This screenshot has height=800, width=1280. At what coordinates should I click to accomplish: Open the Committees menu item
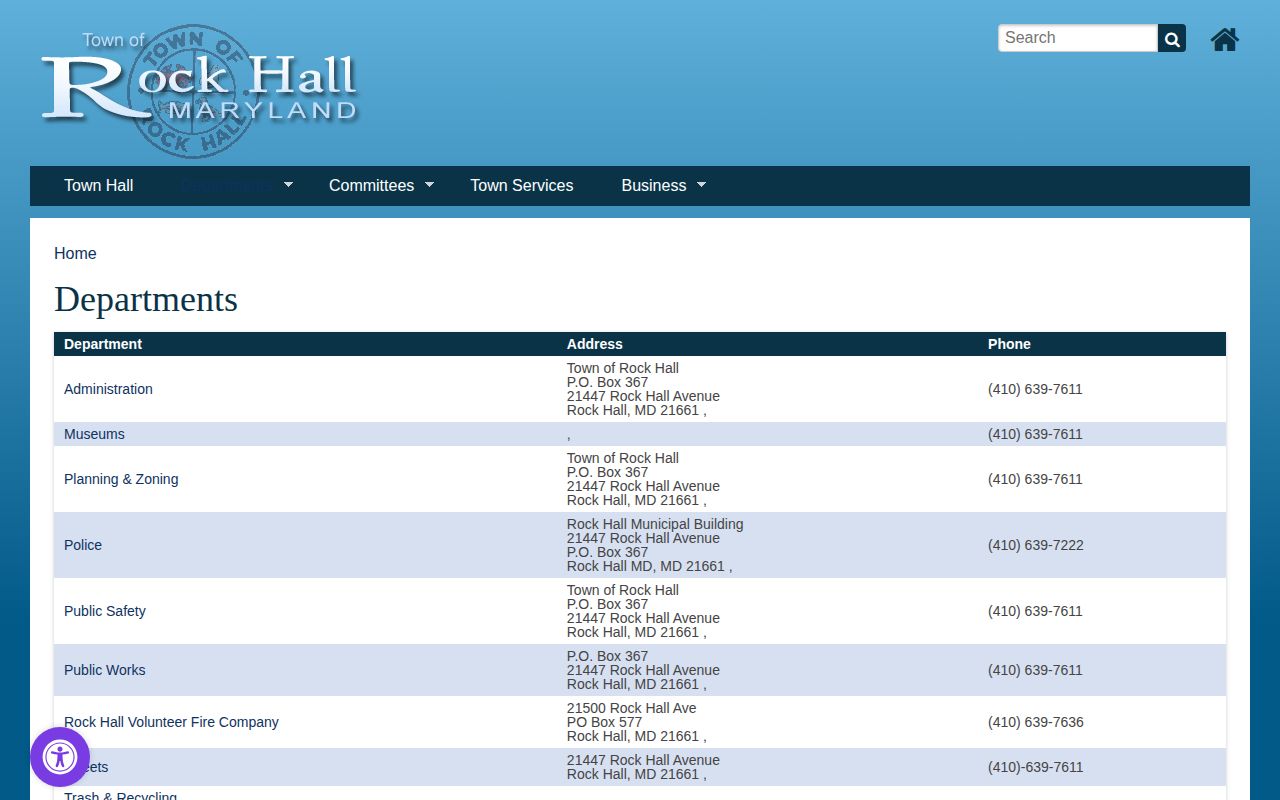(x=371, y=186)
